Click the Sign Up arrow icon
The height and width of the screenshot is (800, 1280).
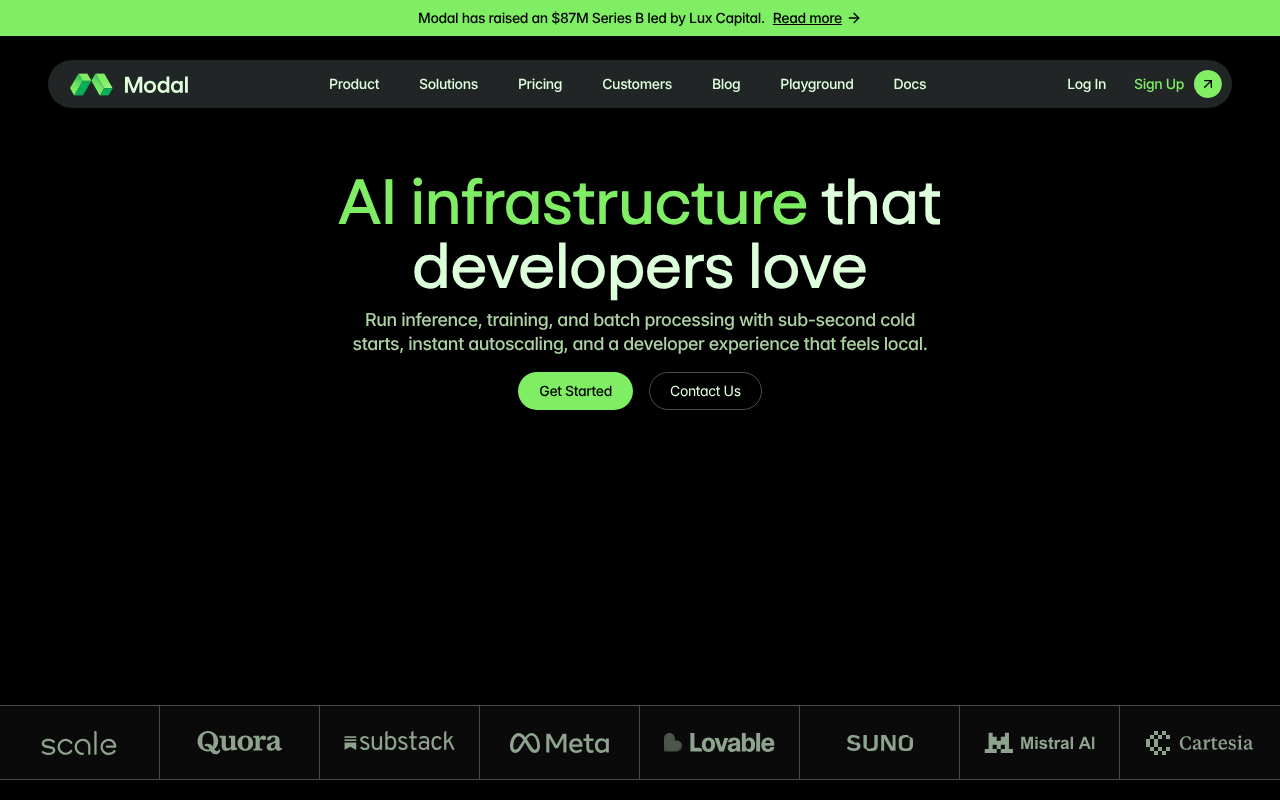point(1207,84)
